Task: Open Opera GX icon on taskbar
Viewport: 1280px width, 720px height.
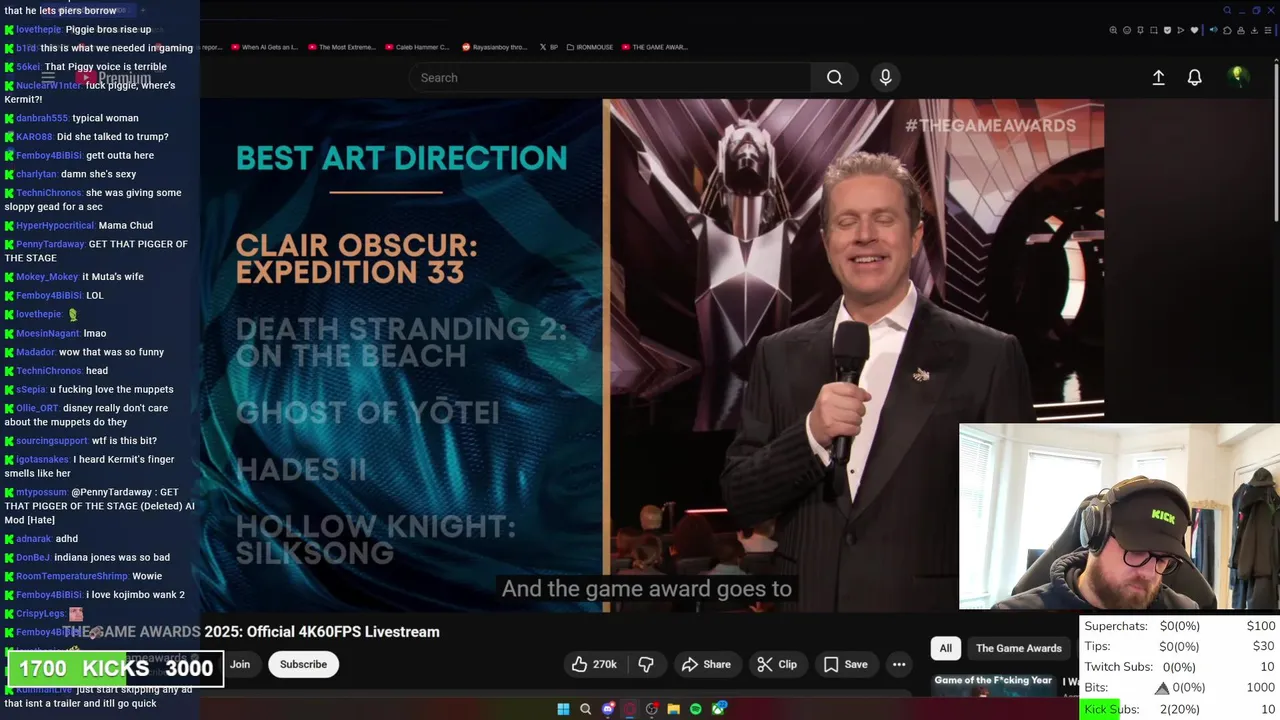Action: click(630, 709)
